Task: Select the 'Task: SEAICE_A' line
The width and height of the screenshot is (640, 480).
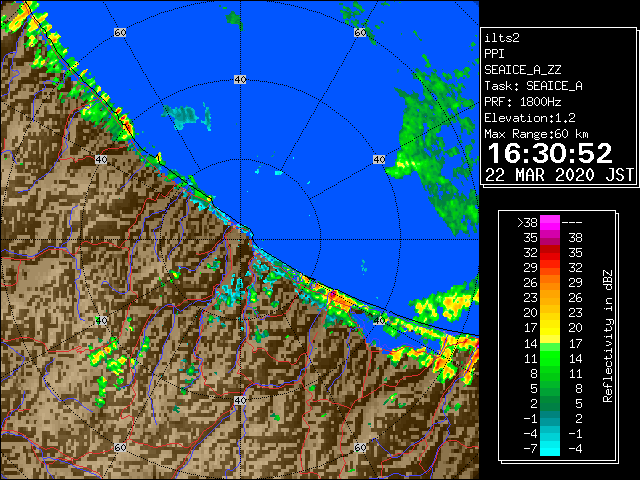Action: point(533,86)
